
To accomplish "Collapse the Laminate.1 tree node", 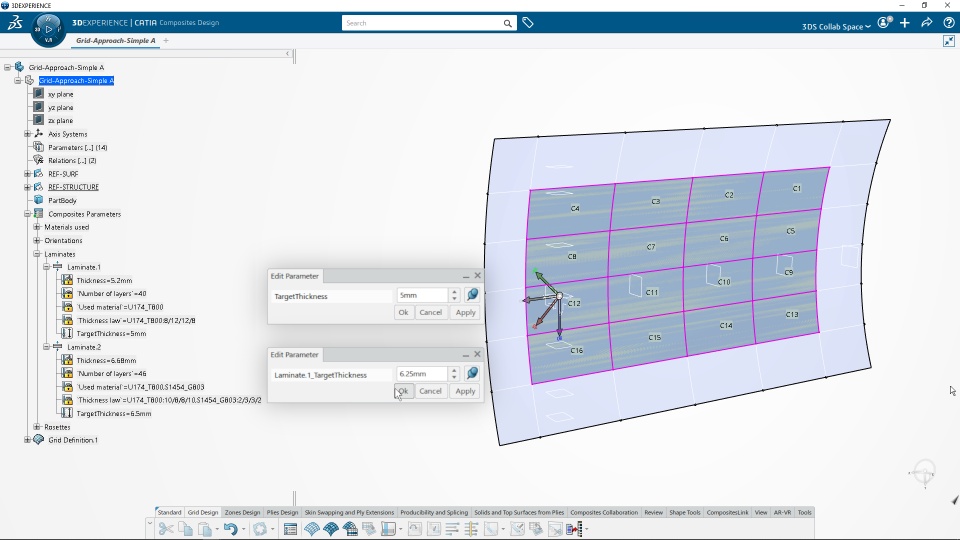I will 47,267.
